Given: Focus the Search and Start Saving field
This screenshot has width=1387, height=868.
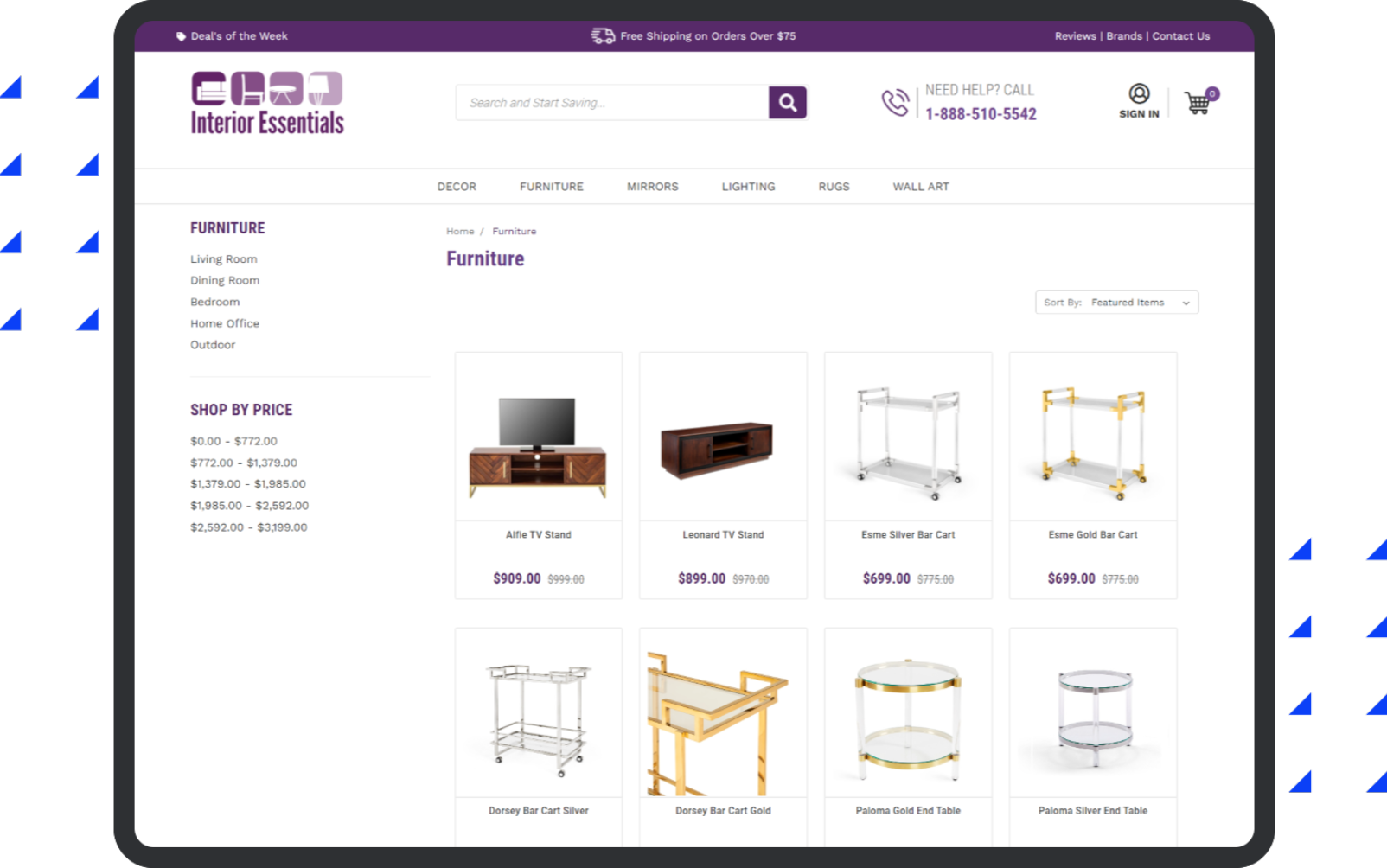Looking at the screenshot, I should pyautogui.click(x=612, y=102).
